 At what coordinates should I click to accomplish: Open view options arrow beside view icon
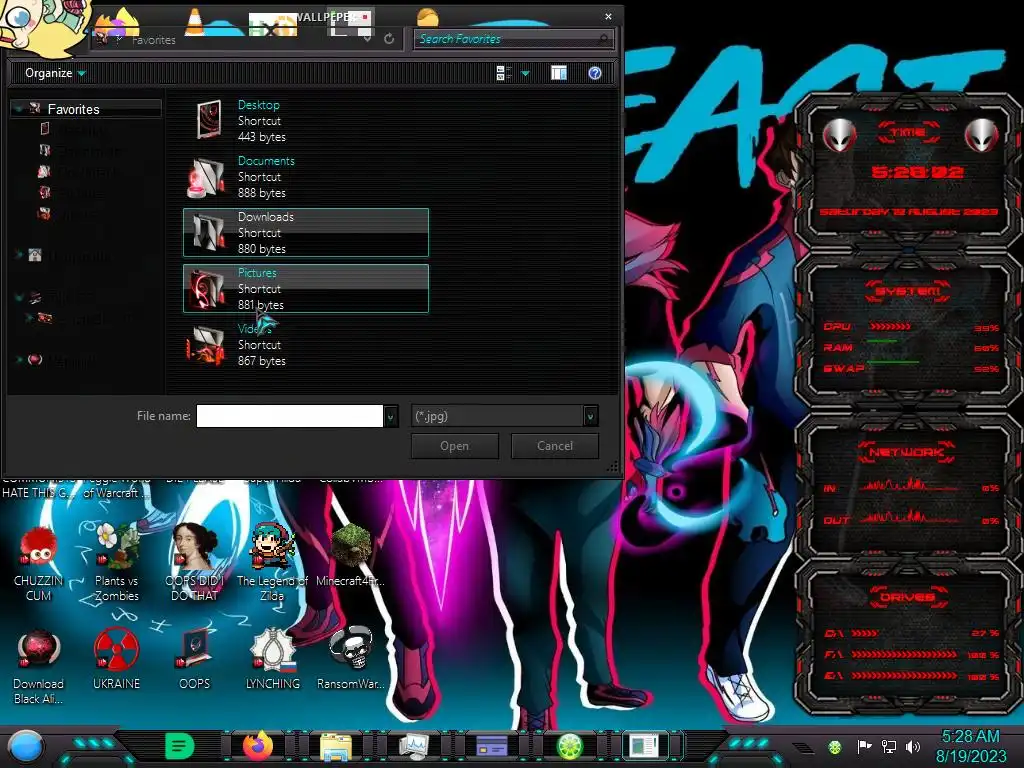click(x=525, y=74)
